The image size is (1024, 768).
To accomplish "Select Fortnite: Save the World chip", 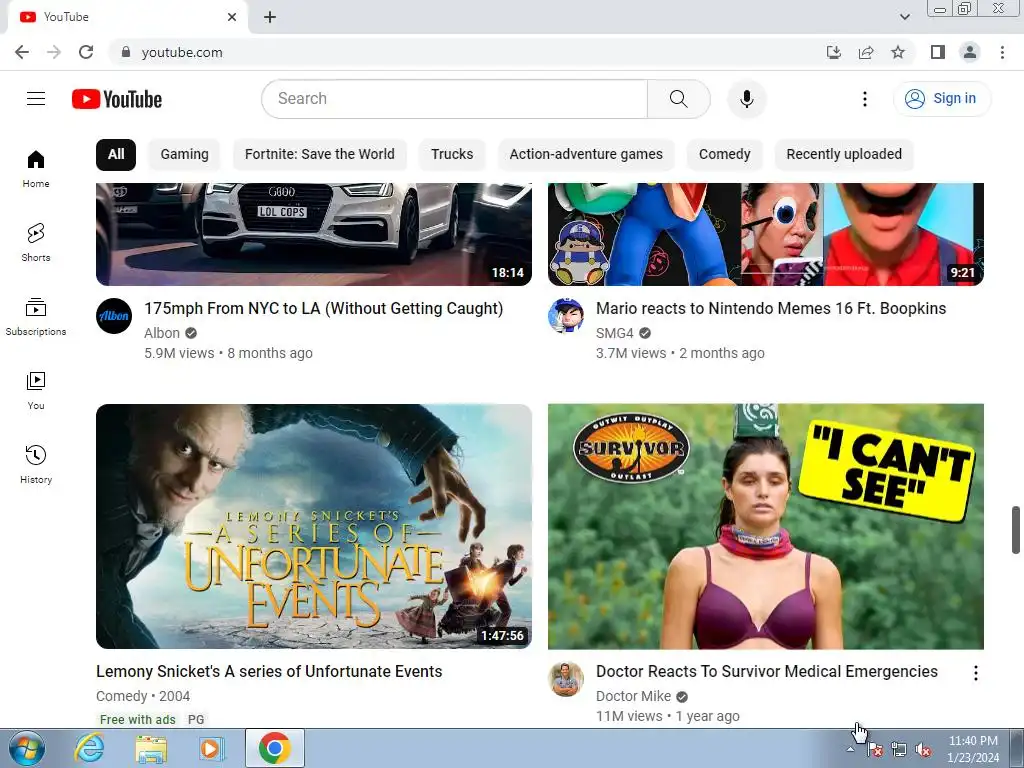I will [x=320, y=155].
